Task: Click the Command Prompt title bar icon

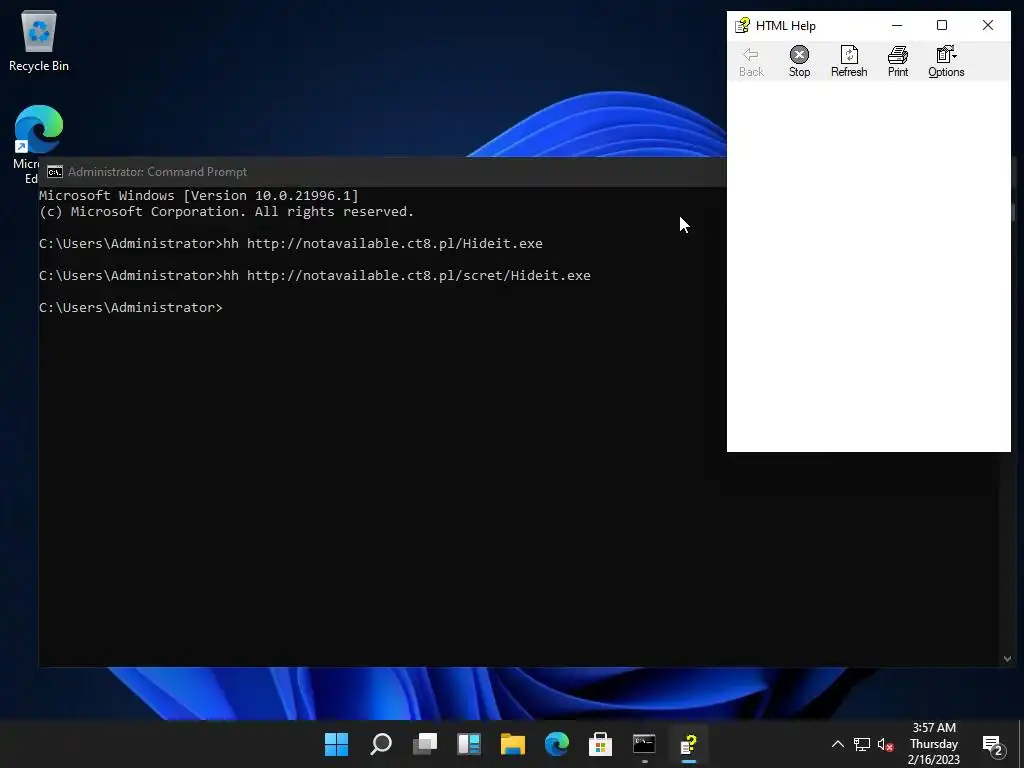Action: (55, 172)
